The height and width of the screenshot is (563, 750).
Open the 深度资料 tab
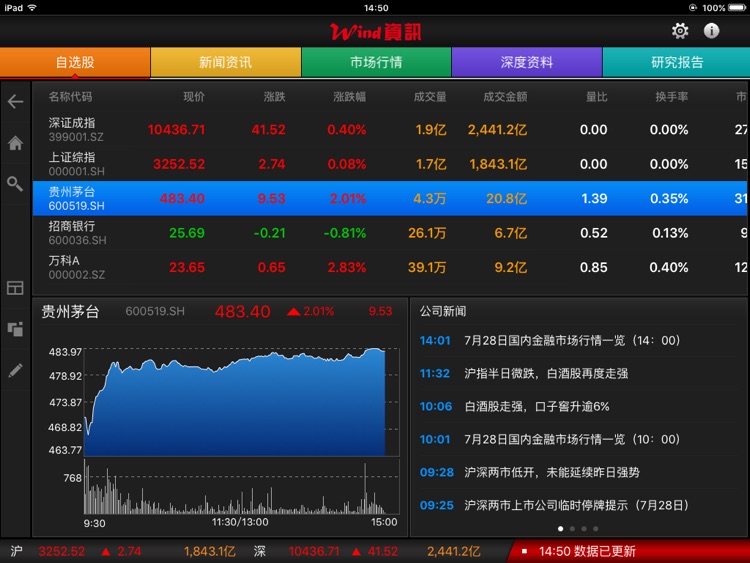[527, 62]
